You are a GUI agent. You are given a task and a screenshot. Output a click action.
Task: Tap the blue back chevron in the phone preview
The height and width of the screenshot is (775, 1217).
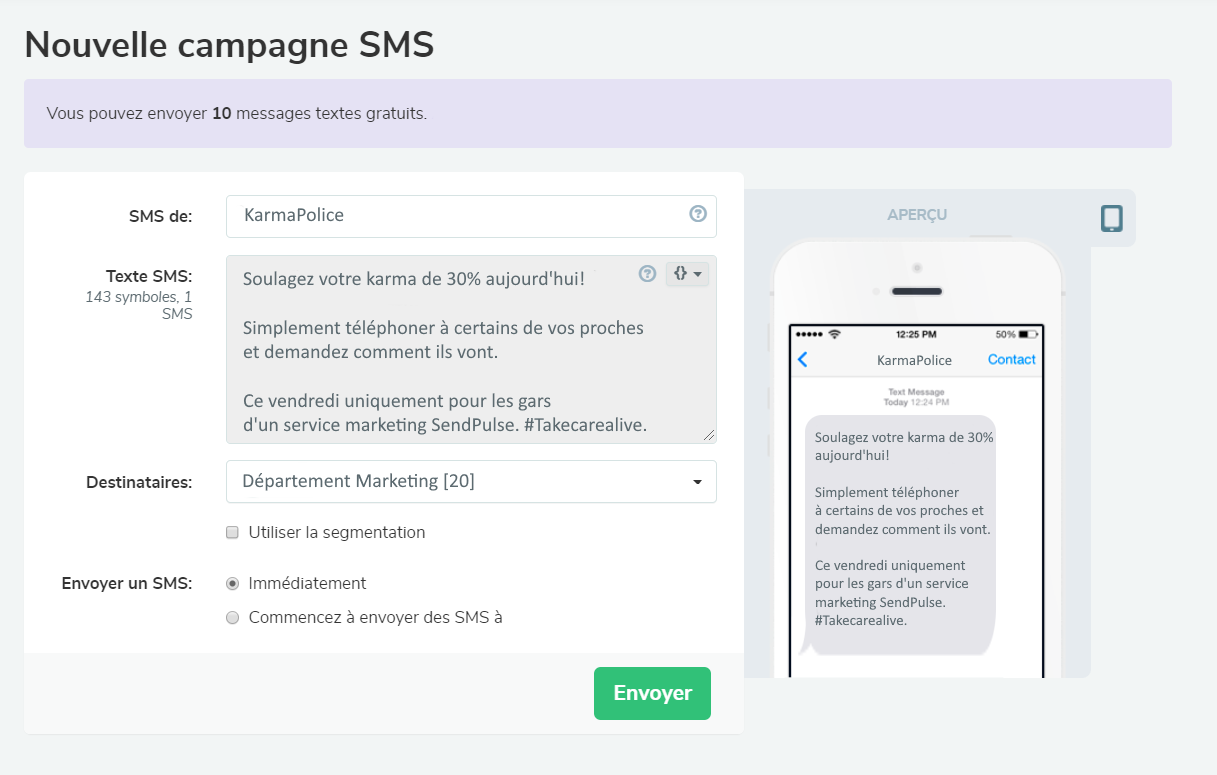[802, 360]
